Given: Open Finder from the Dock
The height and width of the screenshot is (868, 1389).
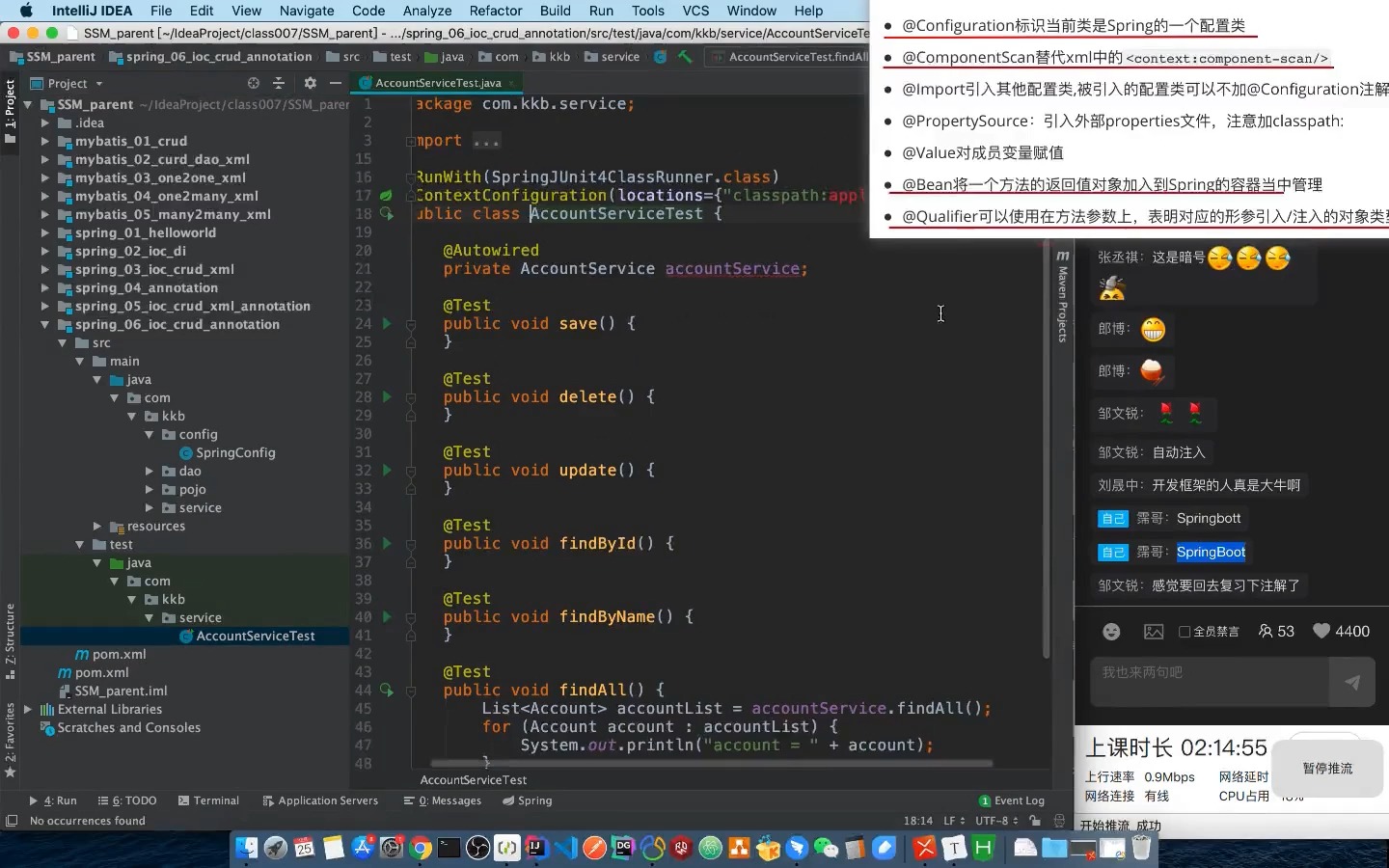Looking at the screenshot, I should click(x=246, y=848).
